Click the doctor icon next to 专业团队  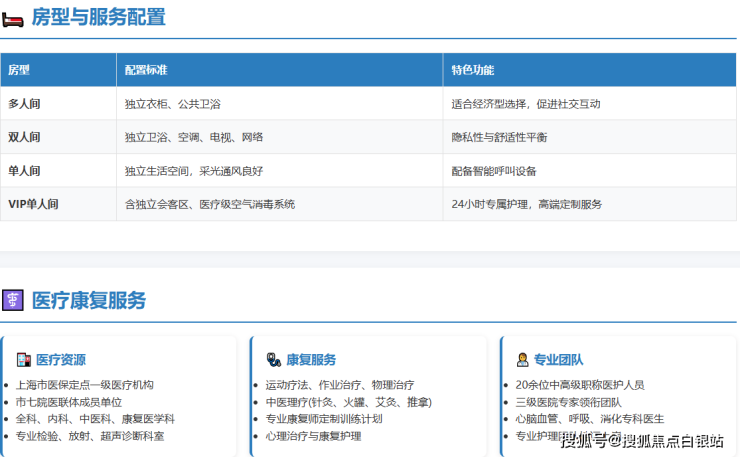point(522,360)
